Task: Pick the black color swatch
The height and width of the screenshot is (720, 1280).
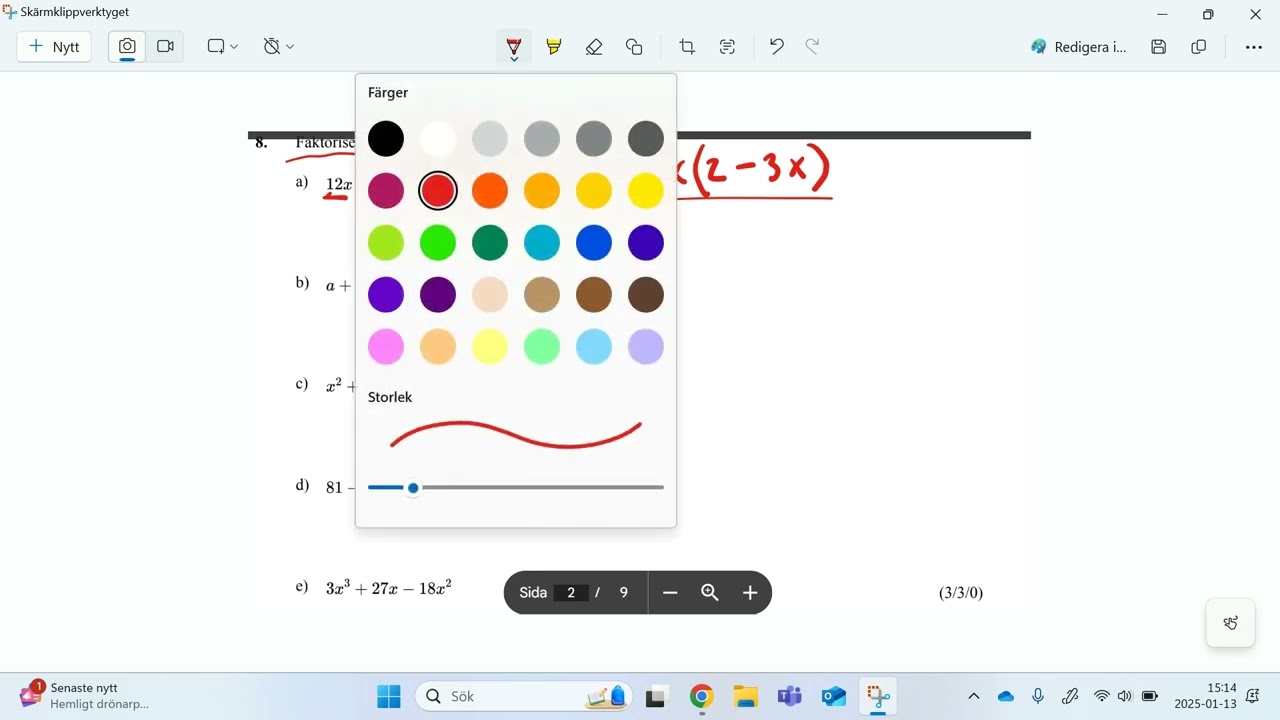Action: (386, 139)
